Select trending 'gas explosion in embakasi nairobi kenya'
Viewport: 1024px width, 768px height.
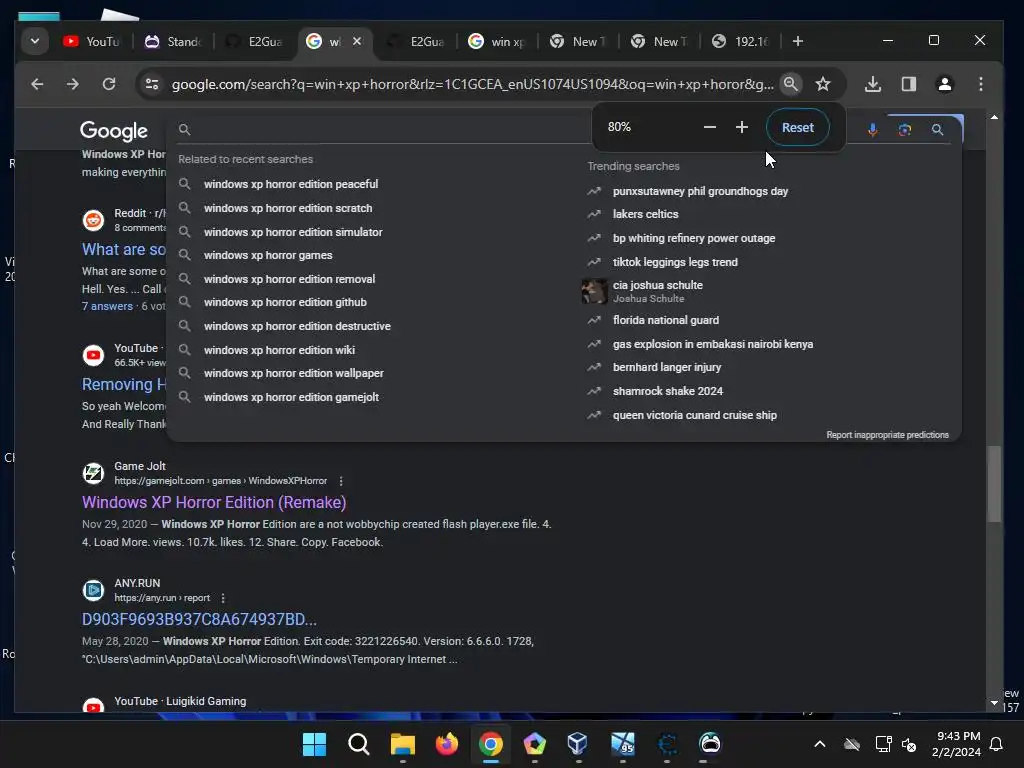coord(712,344)
